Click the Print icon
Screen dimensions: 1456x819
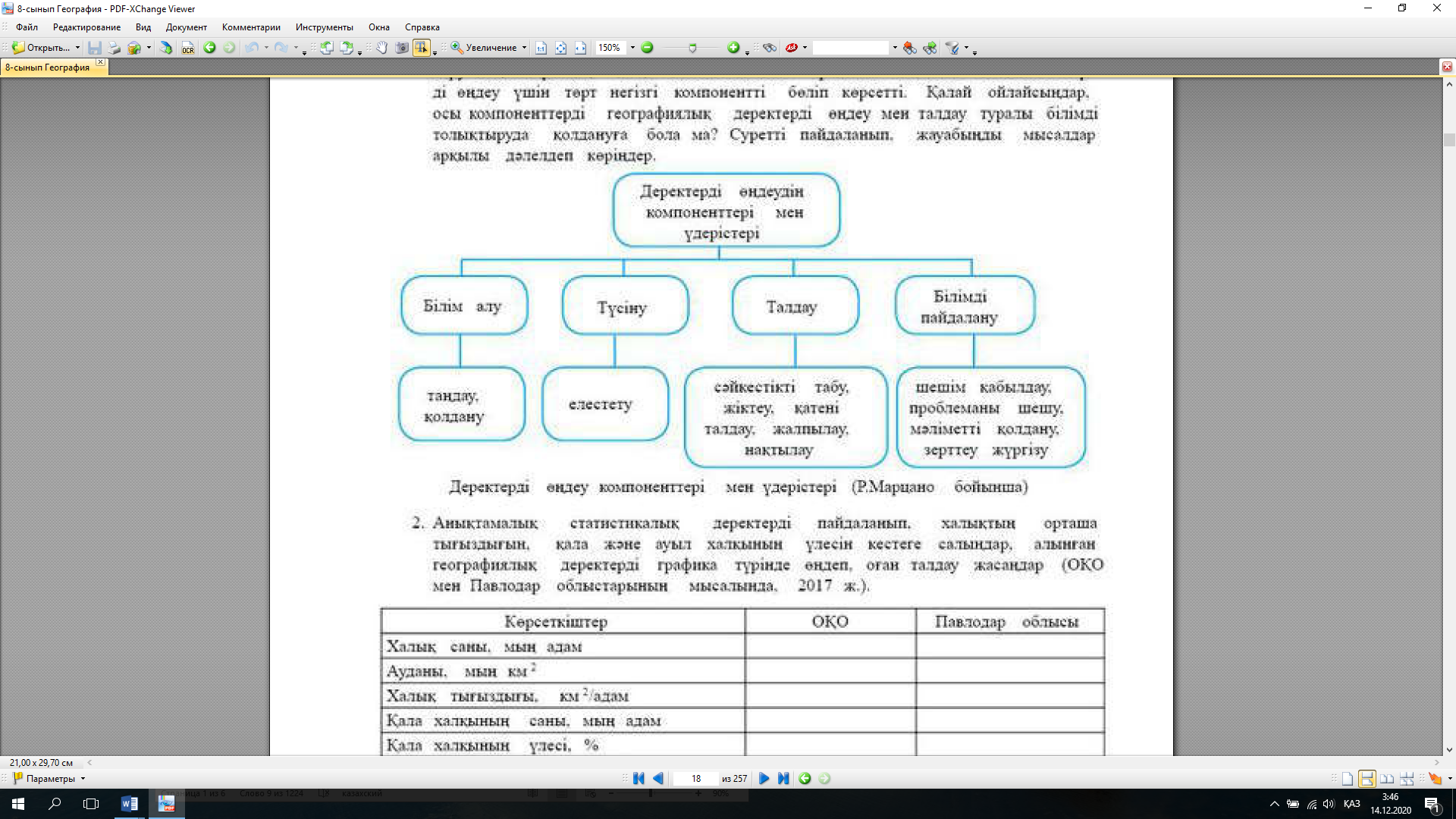[115, 48]
